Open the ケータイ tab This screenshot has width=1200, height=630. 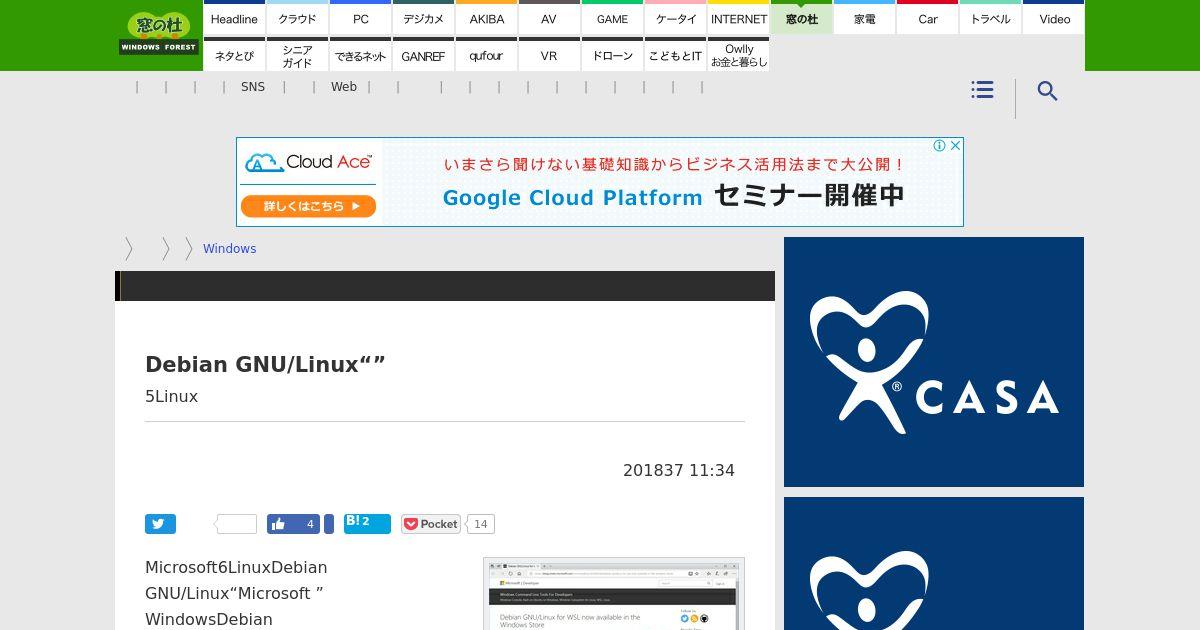click(675, 18)
